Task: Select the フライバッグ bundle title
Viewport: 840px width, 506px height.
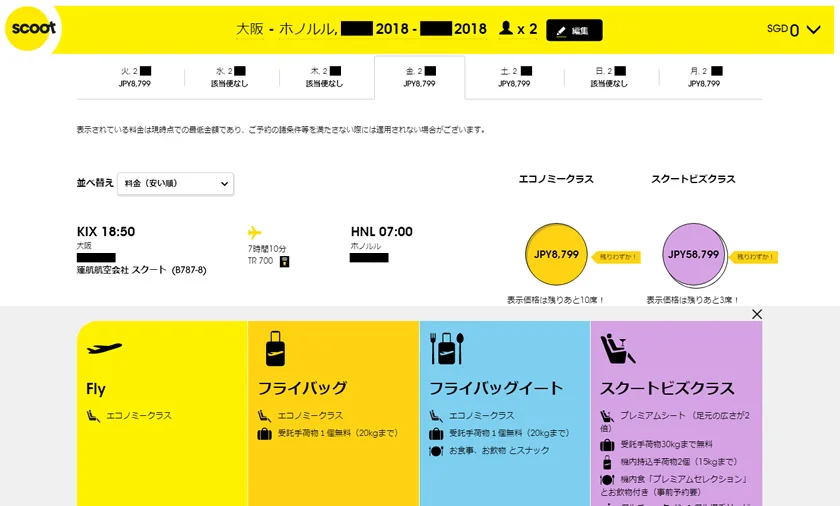Action: tap(303, 388)
